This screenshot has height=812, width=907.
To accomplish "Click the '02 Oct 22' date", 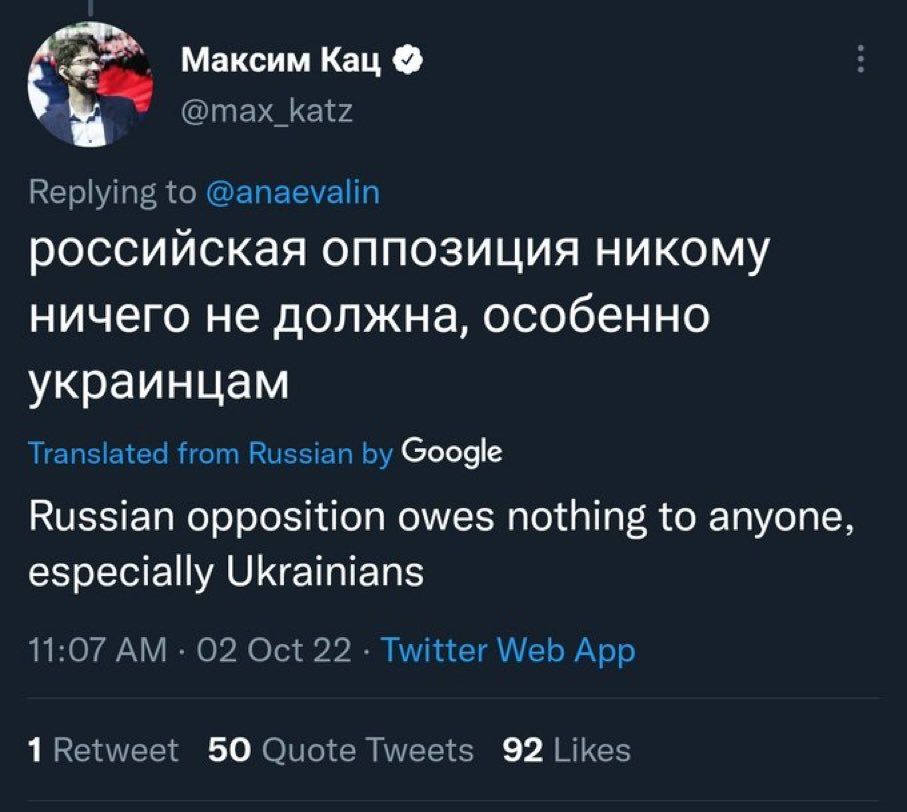I will (261, 651).
